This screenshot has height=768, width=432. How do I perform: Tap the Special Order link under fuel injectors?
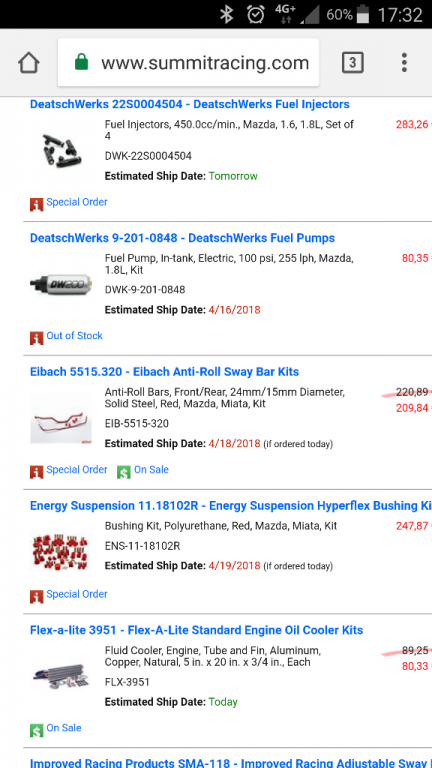76,202
